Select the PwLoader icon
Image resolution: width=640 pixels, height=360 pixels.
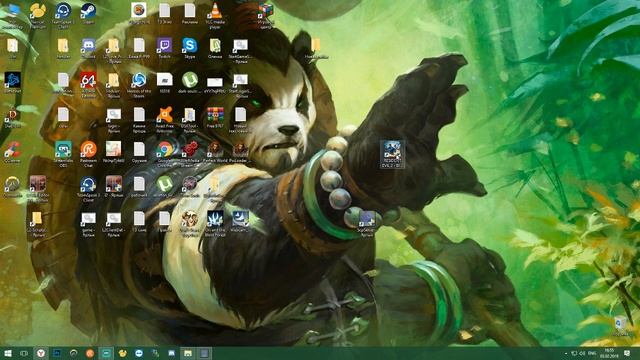pos(240,153)
